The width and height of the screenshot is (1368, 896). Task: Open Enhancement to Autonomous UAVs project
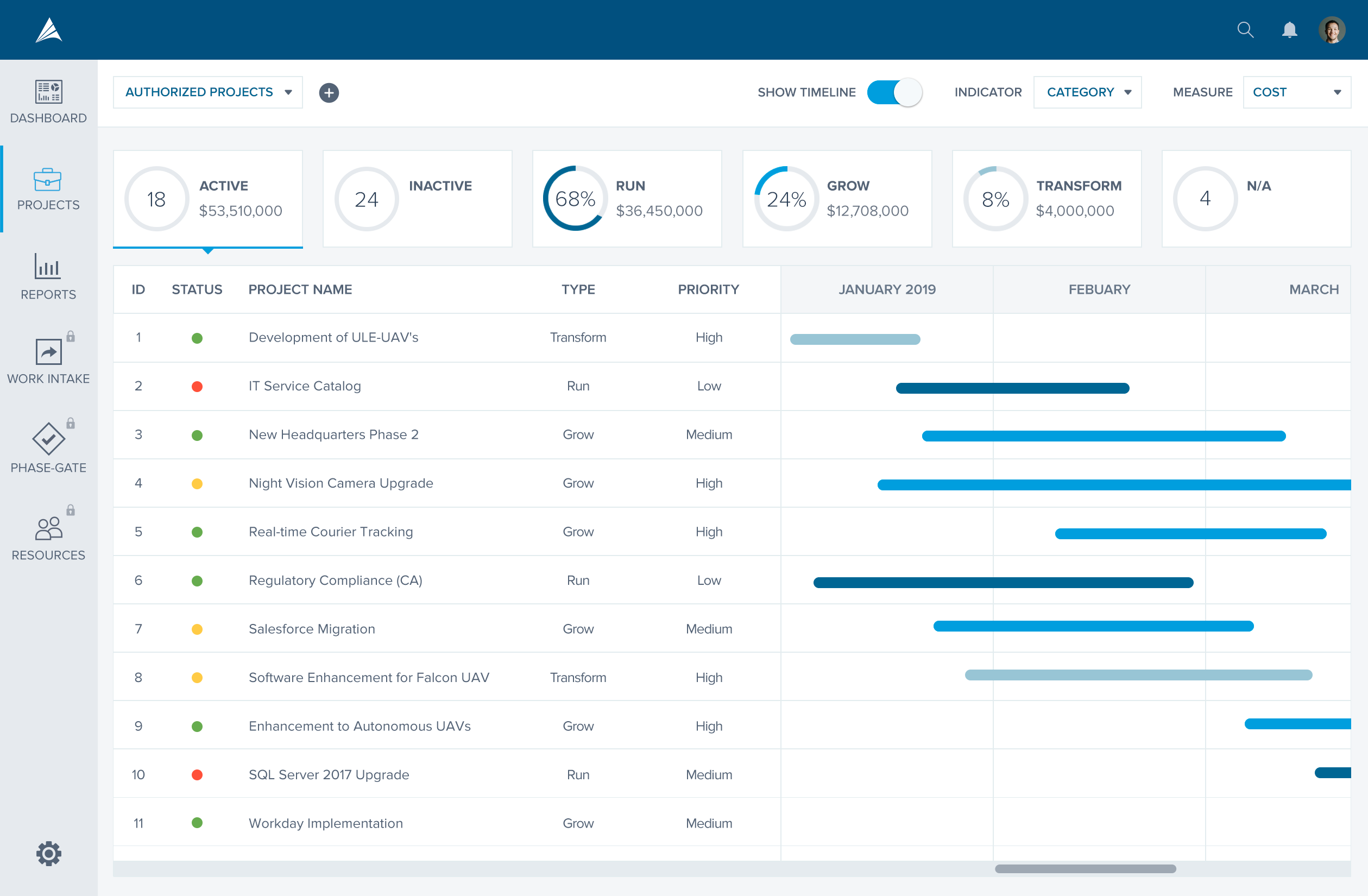[360, 726]
